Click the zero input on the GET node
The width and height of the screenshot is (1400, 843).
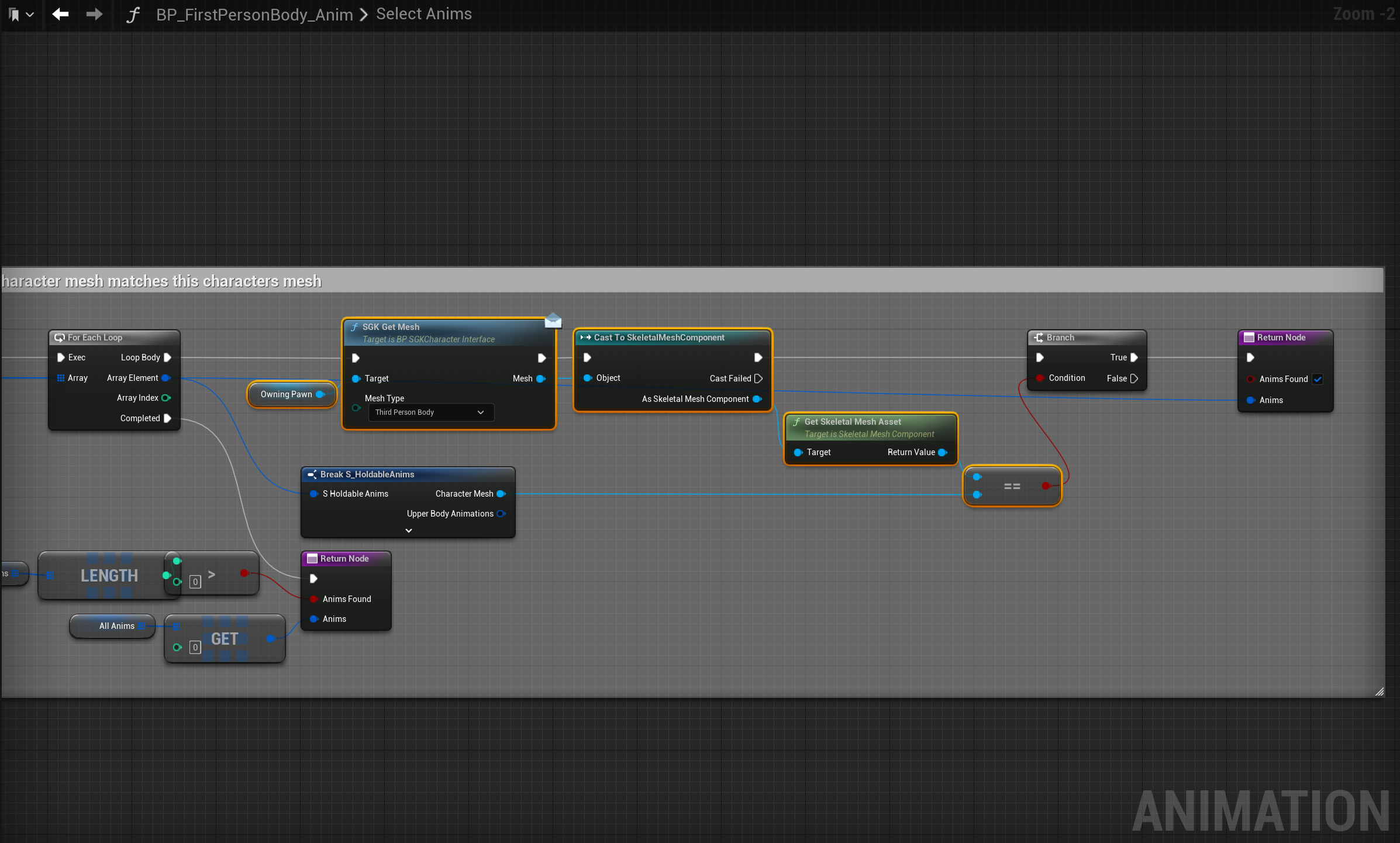[195, 647]
